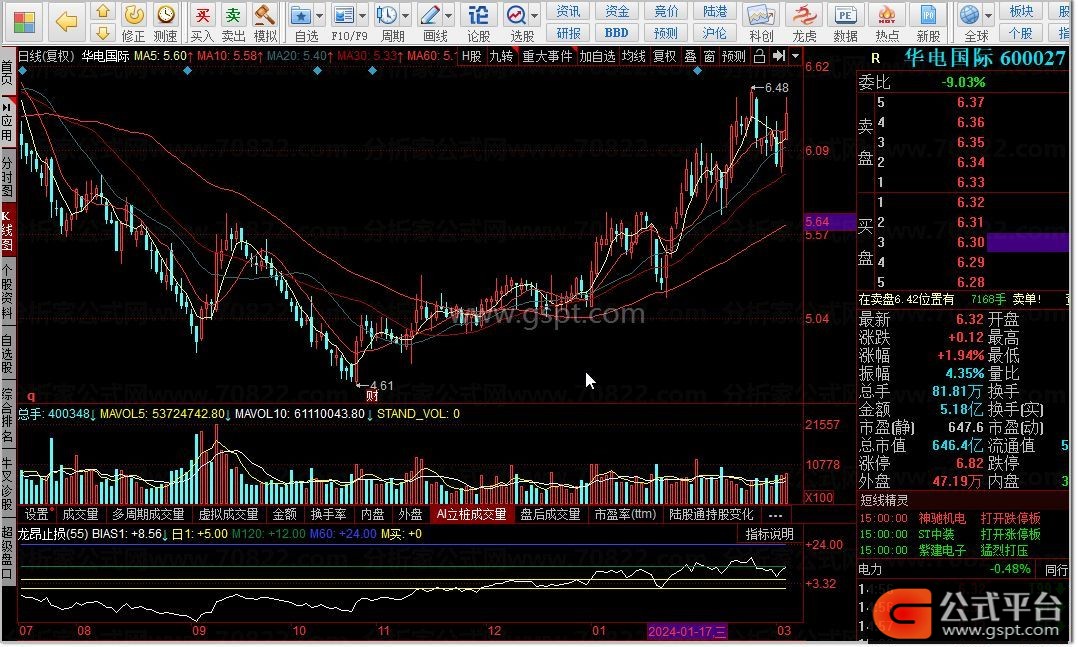Viewport: 1078px width, 647px height.
Task: Click the 资讯 news button
Action: coord(568,11)
